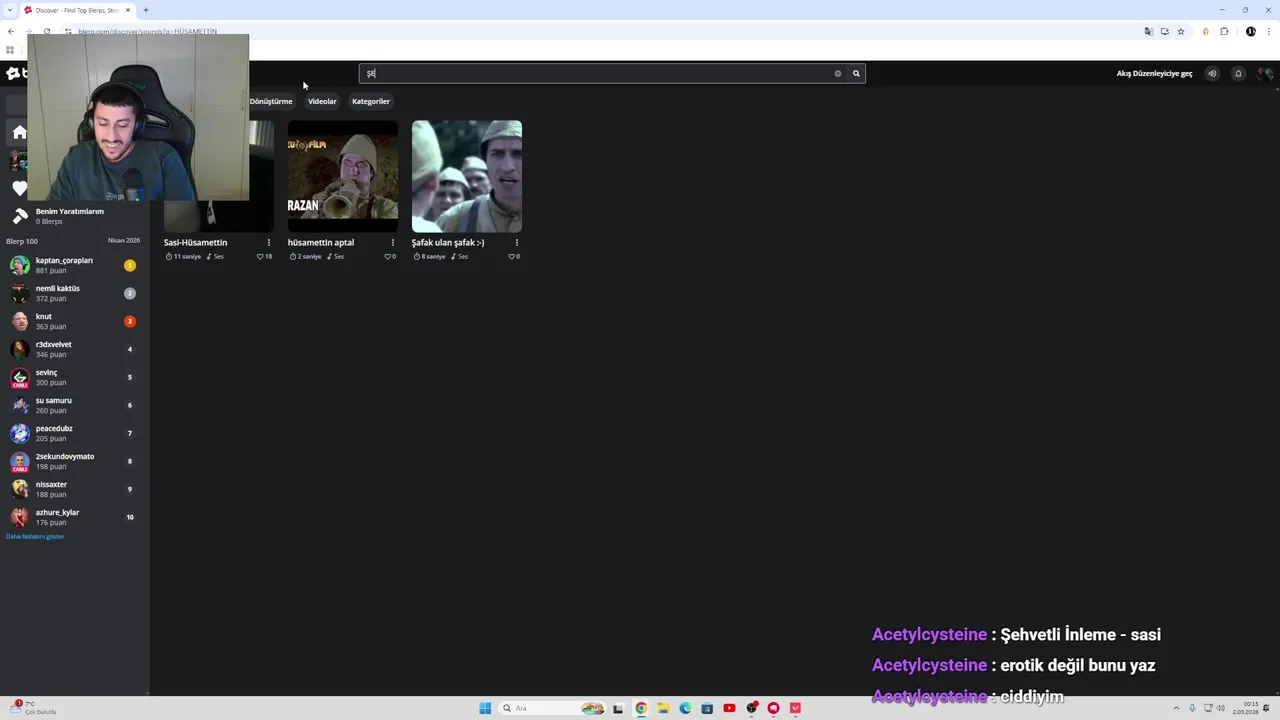Open the hüsamettin aptal title
This screenshot has height=720, width=1280.
pyautogui.click(x=321, y=242)
